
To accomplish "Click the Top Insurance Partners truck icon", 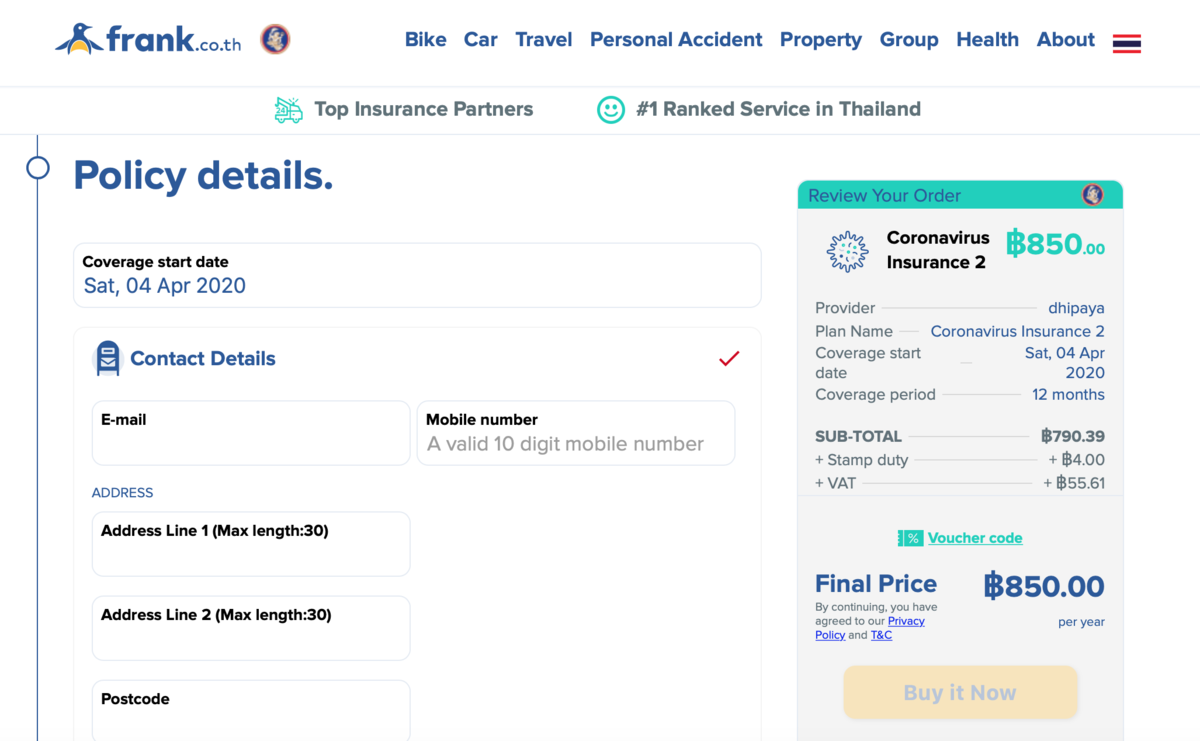I will pyautogui.click(x=289, y=110).
